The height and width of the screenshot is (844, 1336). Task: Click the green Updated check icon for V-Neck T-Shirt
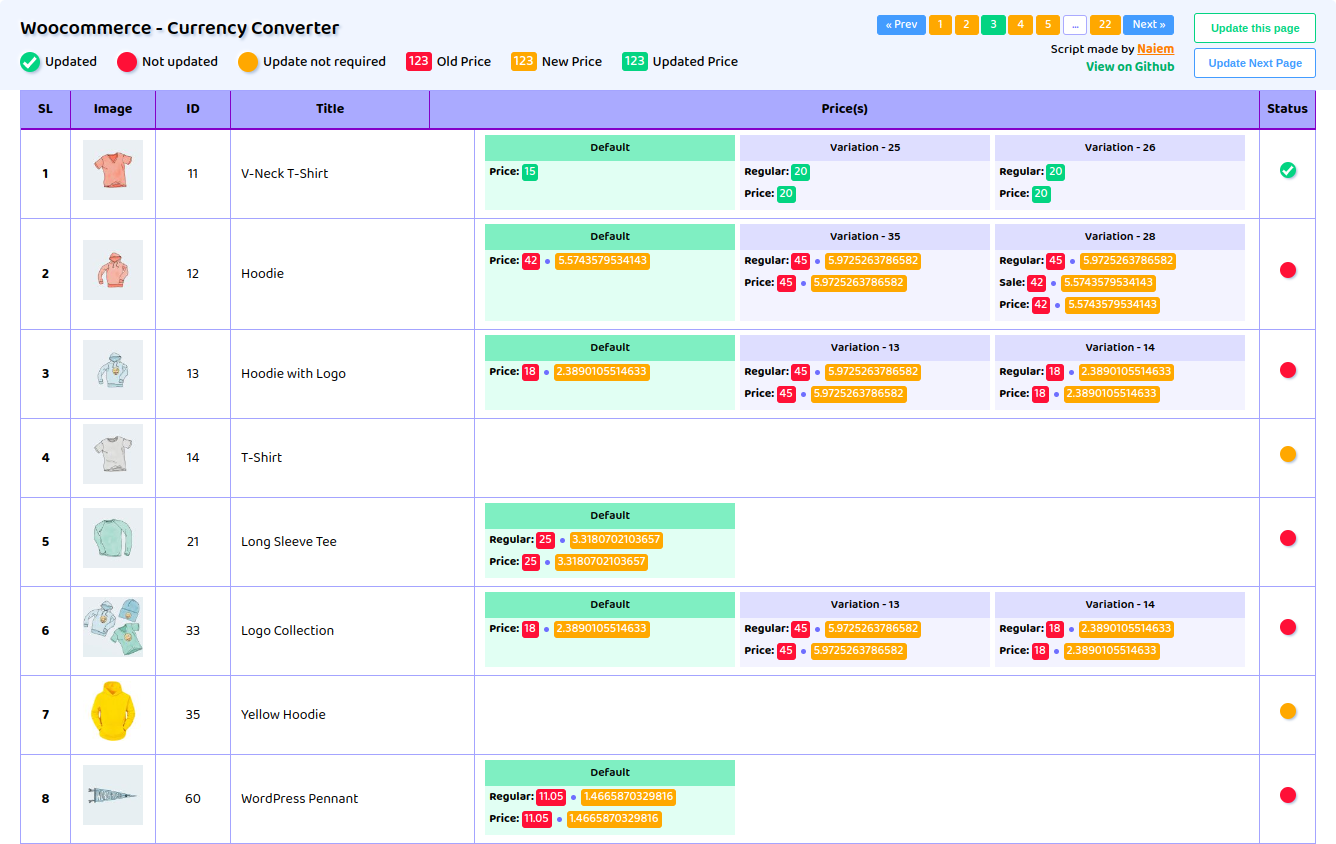point(1288,170)
